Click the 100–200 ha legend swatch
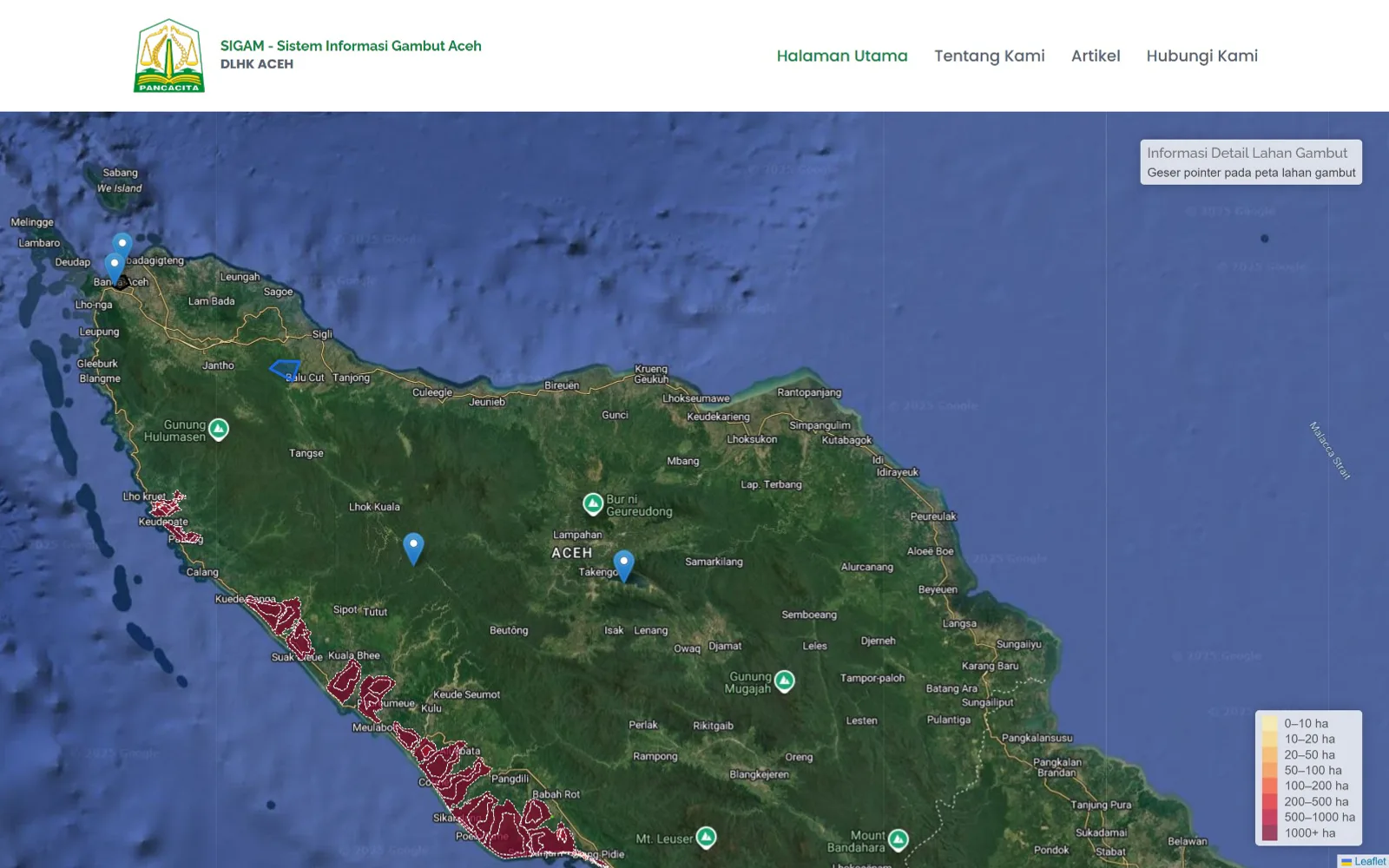 tap(1270, 786)
